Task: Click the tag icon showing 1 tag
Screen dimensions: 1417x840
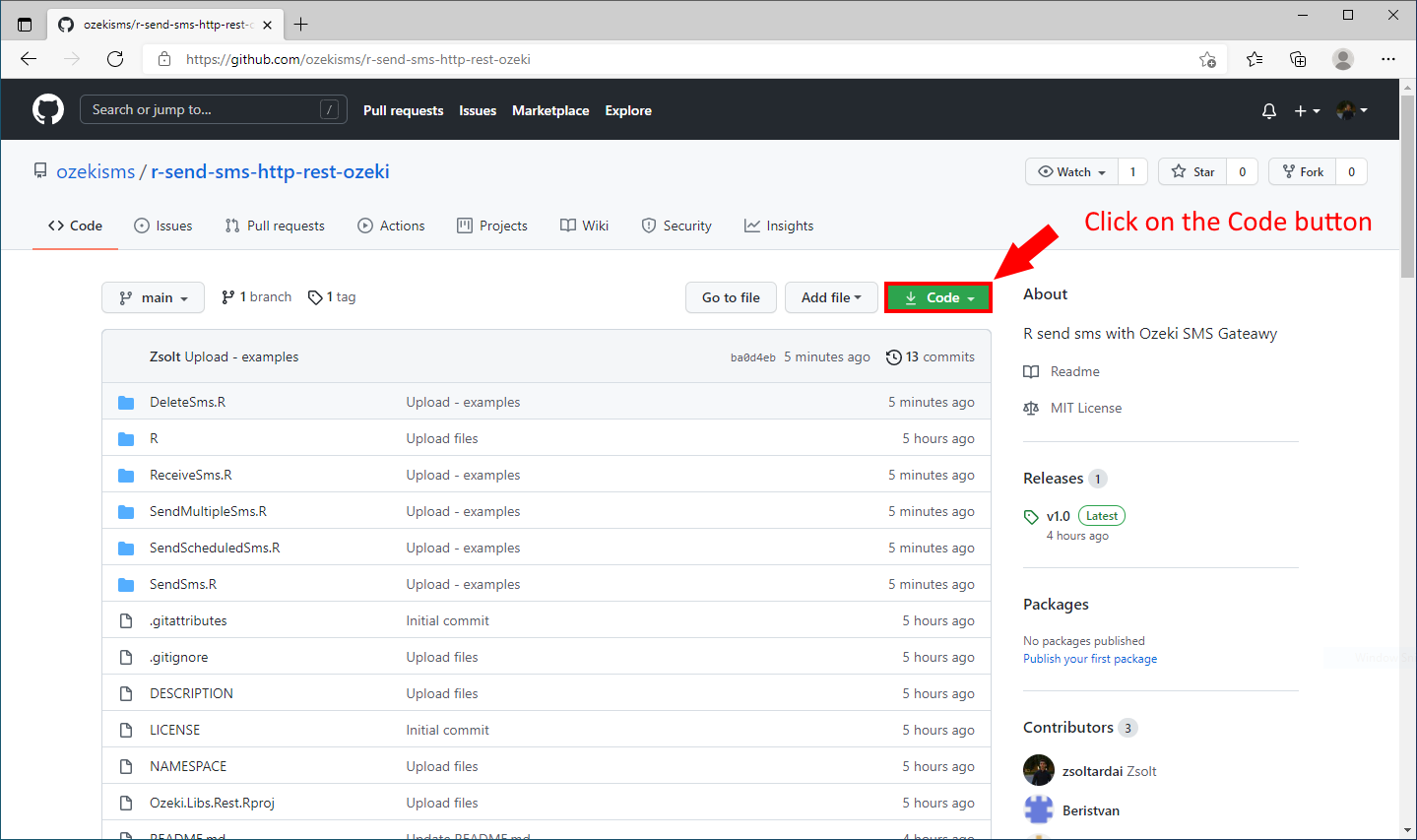Action: point(314,296)
